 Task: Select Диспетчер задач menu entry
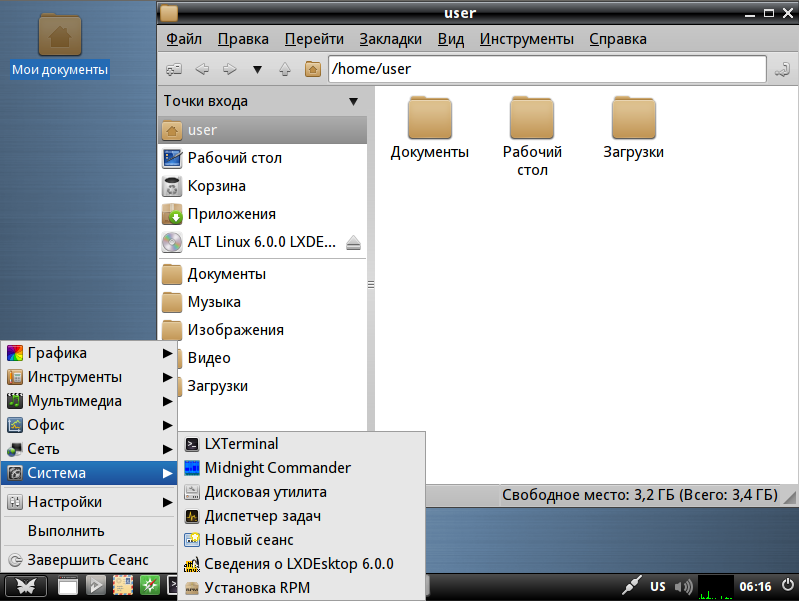tap(302, 516)
